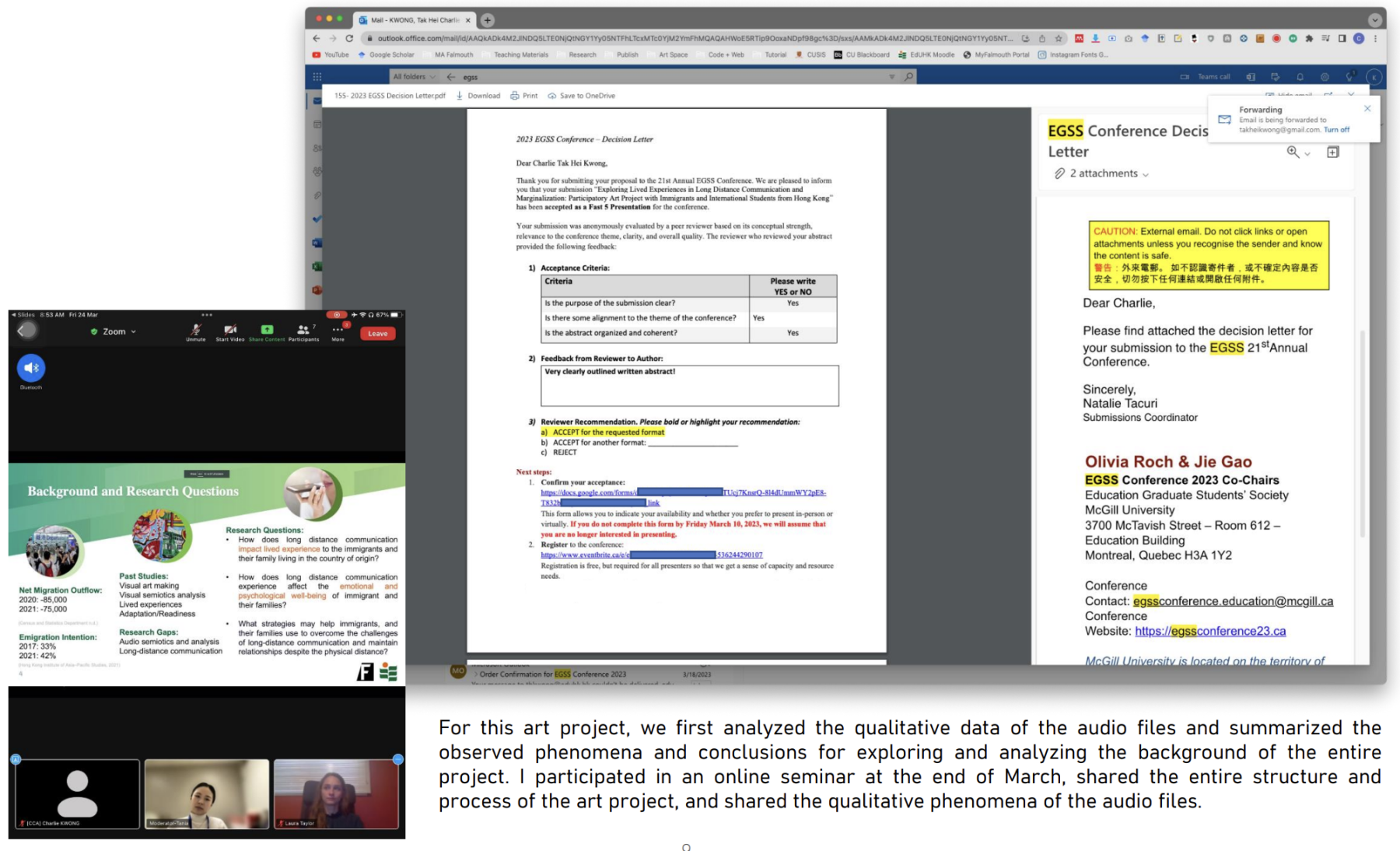Expand the Zoom meeting info dropdown

[x=114, y=331]
